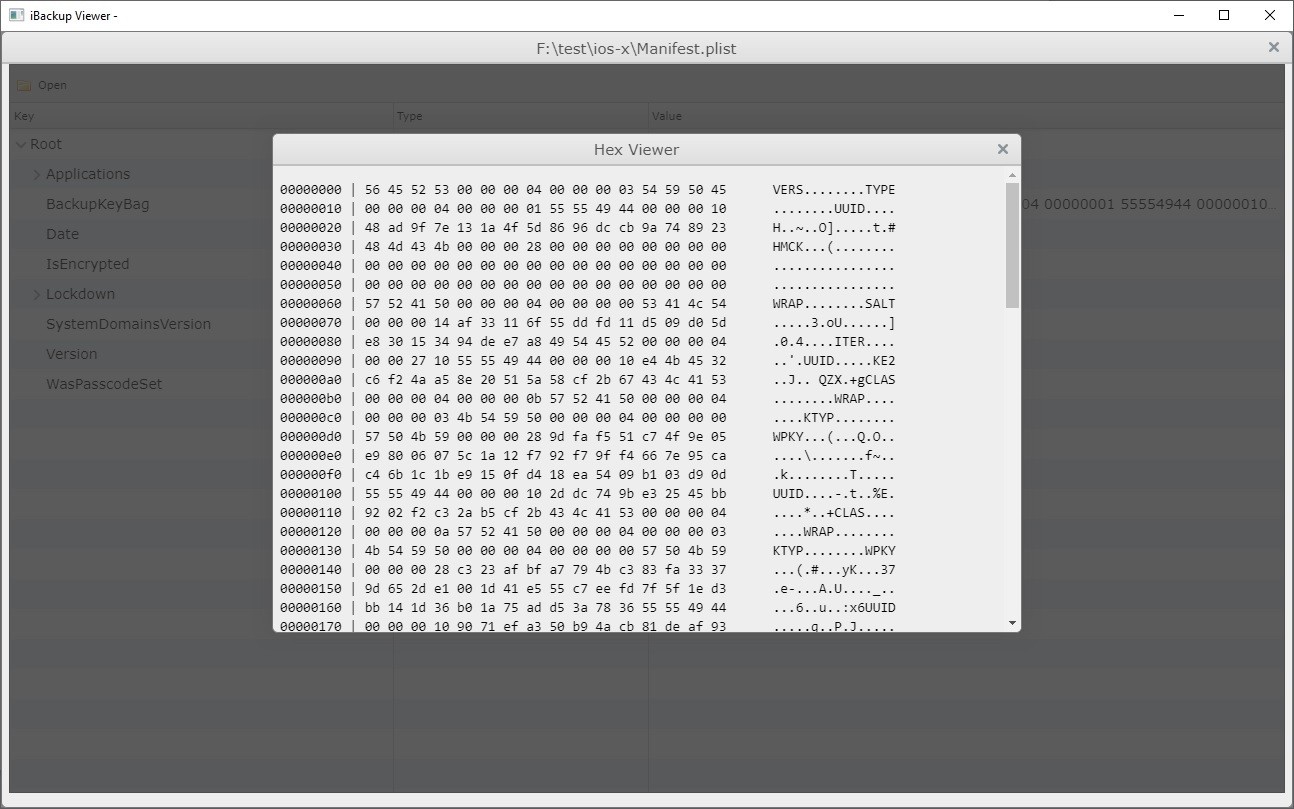Expand the Applications tree node
This screenshot has width=1294, height=809.
click(x=37, y=174)
